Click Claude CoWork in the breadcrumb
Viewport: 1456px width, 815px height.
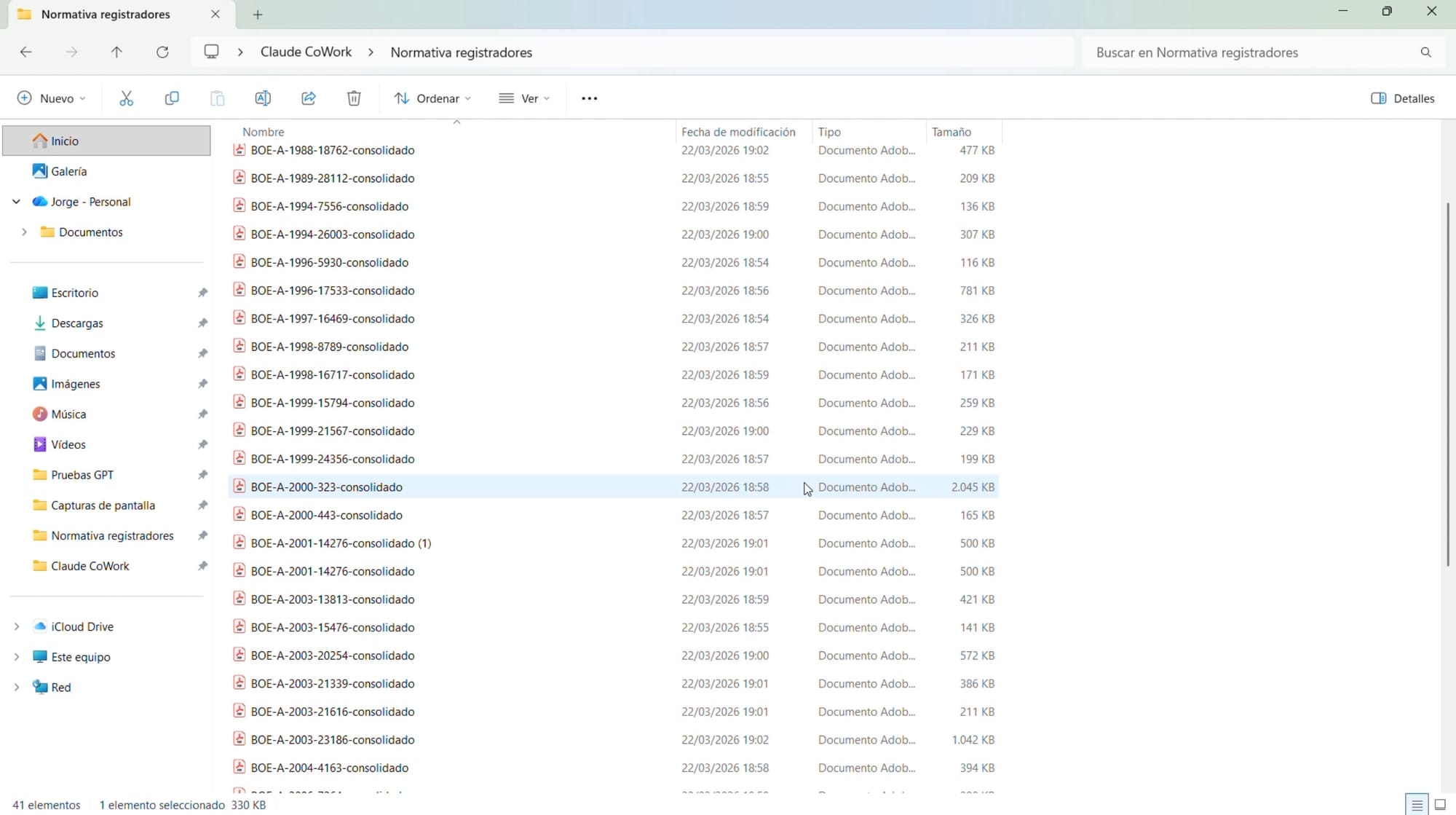click(x=306, y=52)
